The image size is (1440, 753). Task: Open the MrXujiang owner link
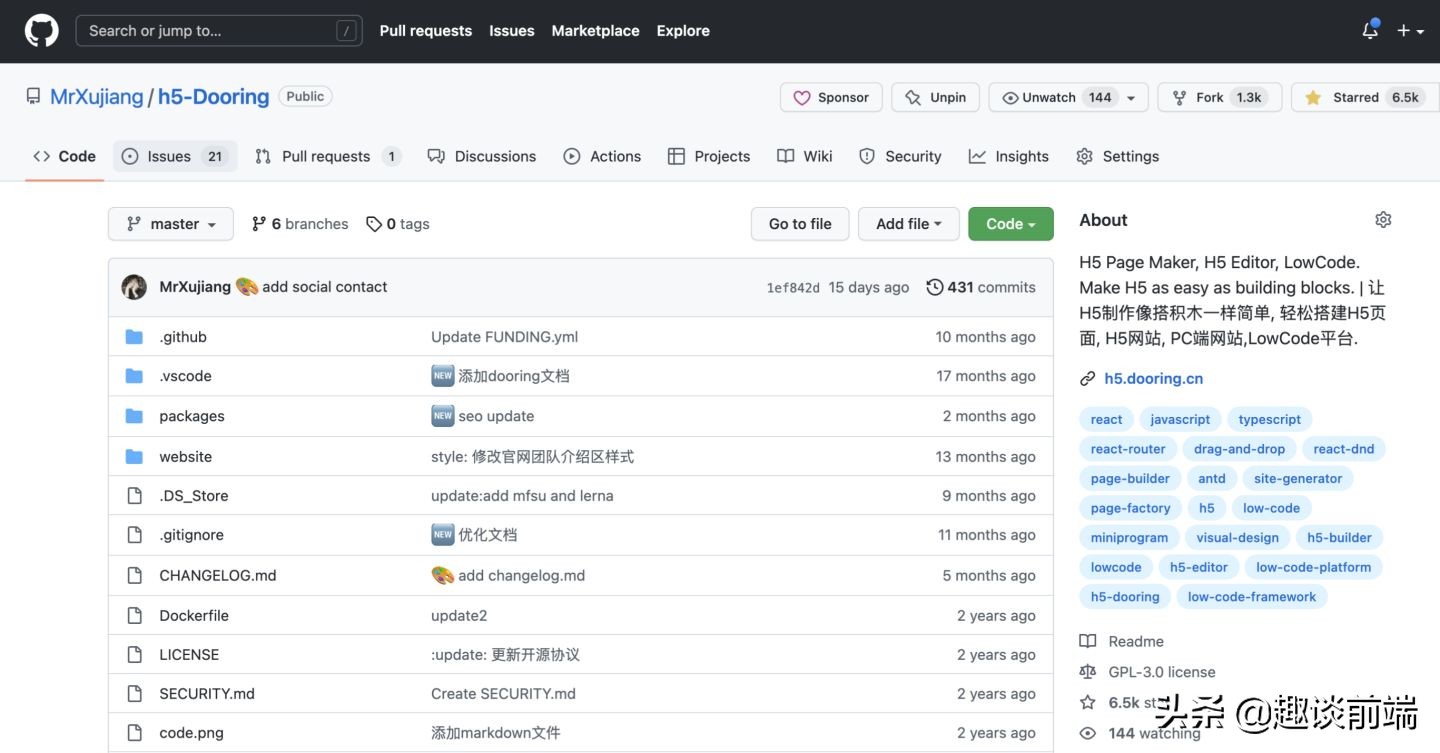[x=96, y=97]
